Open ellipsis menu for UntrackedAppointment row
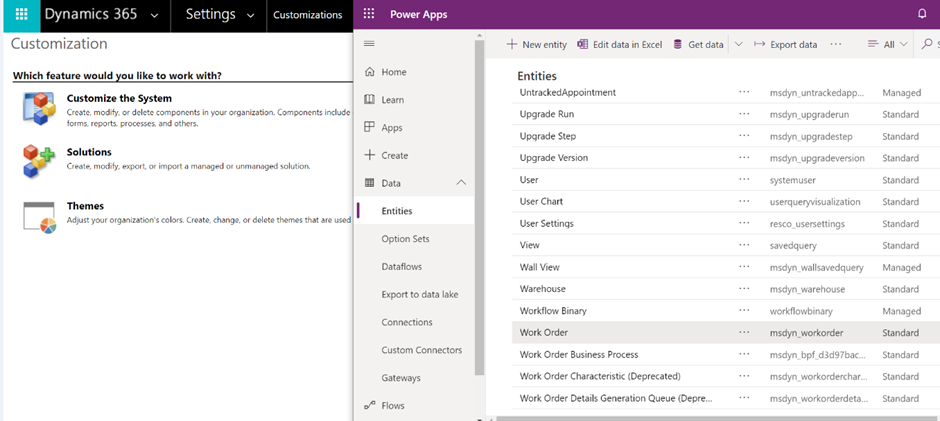 745,92
